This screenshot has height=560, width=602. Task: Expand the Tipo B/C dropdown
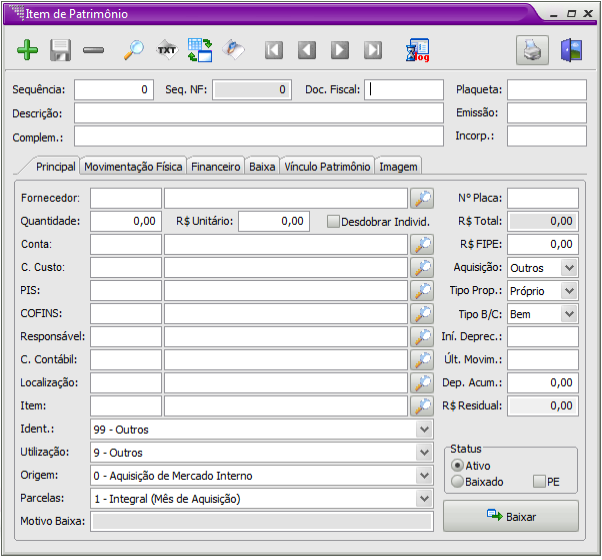tap(569, 314)
